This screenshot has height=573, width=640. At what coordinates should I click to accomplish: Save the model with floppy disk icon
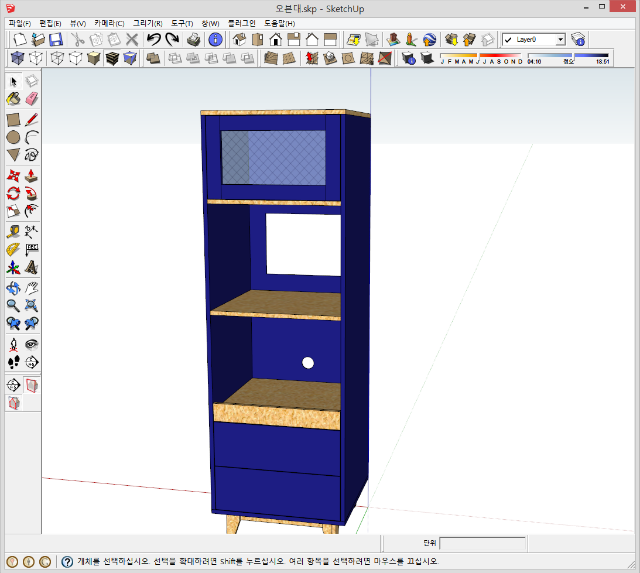pos(56,40)
